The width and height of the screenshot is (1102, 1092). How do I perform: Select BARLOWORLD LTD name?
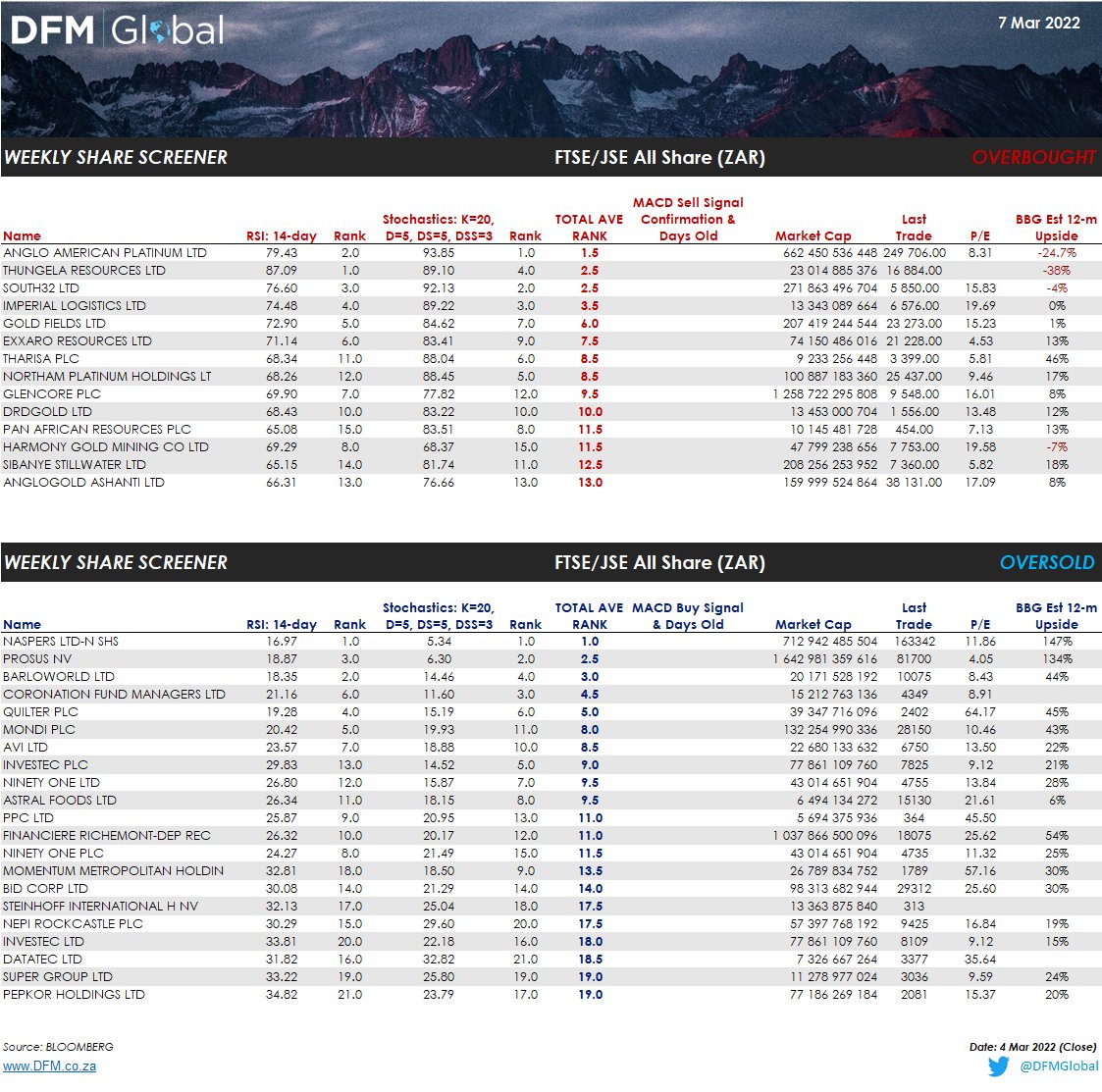coord(58,676)
